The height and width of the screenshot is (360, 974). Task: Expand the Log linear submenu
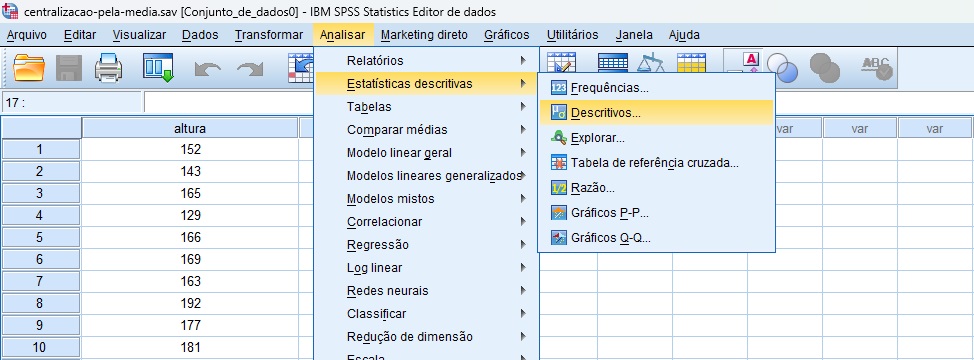426,268
